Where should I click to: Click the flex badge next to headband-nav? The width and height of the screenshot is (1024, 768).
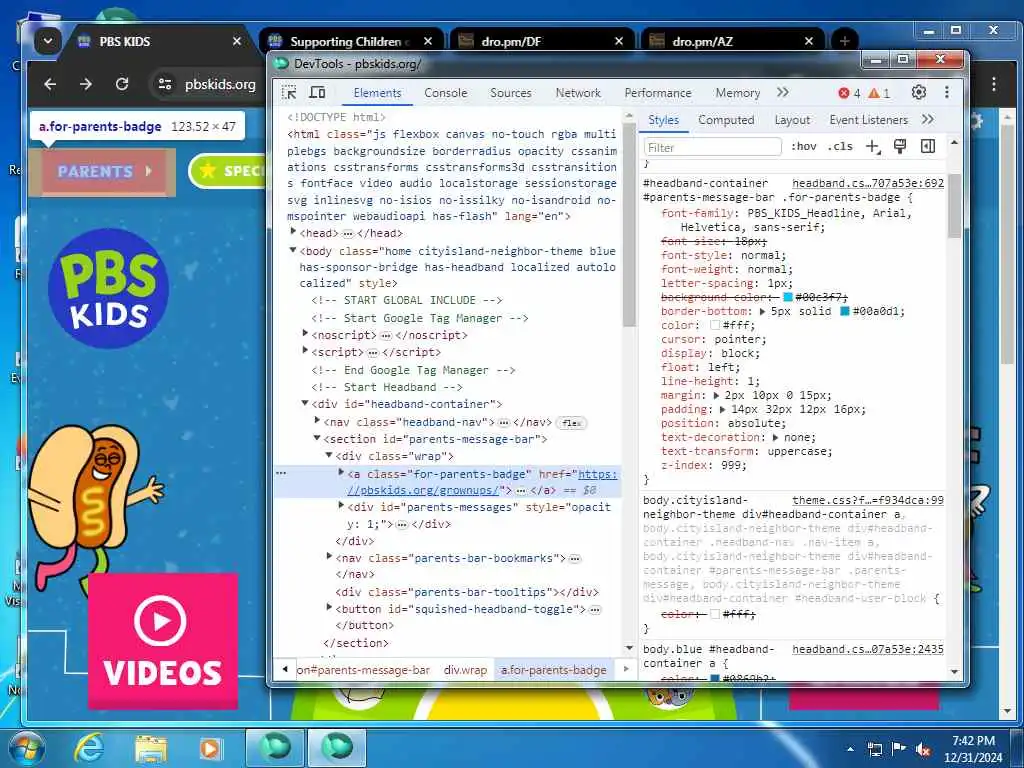[571, 423]
